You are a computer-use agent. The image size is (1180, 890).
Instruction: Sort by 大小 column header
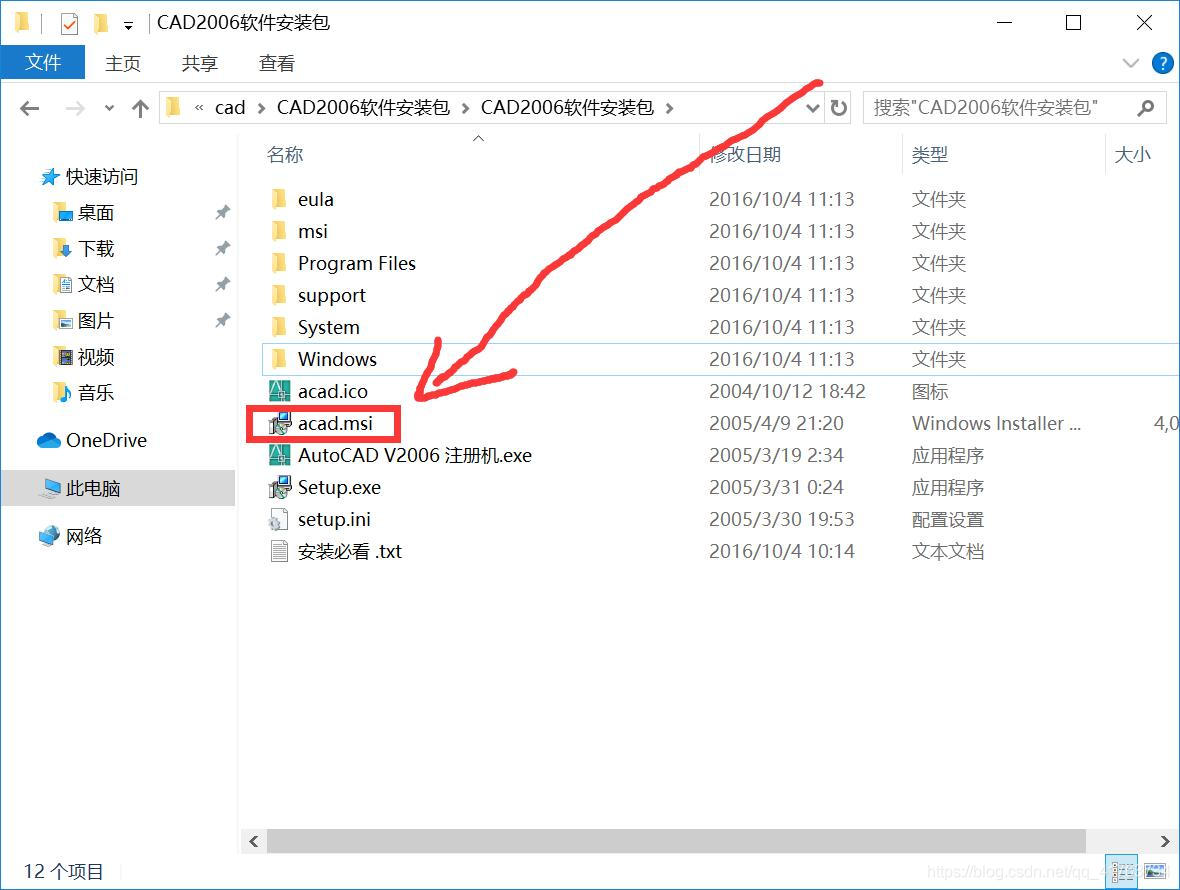pyautogui.click(x=1133, y=155)
